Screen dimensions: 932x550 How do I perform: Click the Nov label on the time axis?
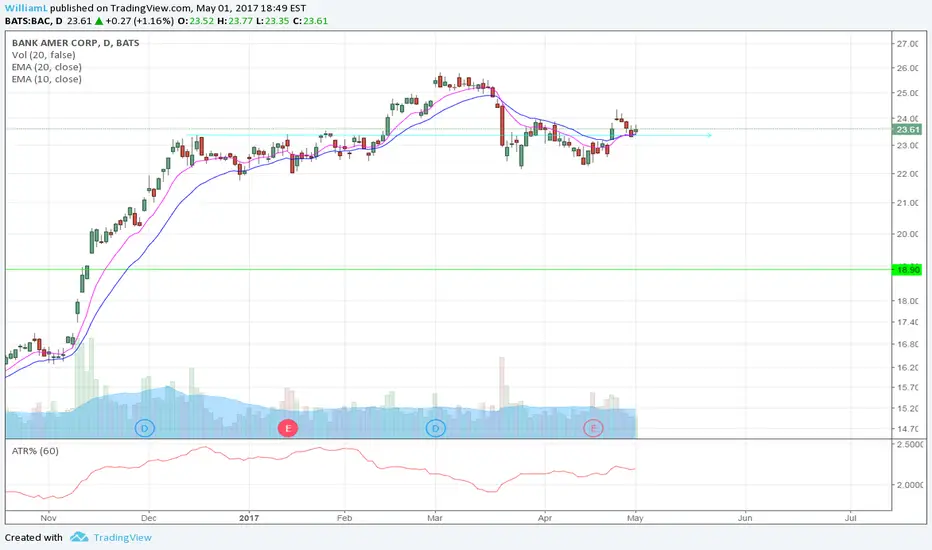tap(49, 518)
